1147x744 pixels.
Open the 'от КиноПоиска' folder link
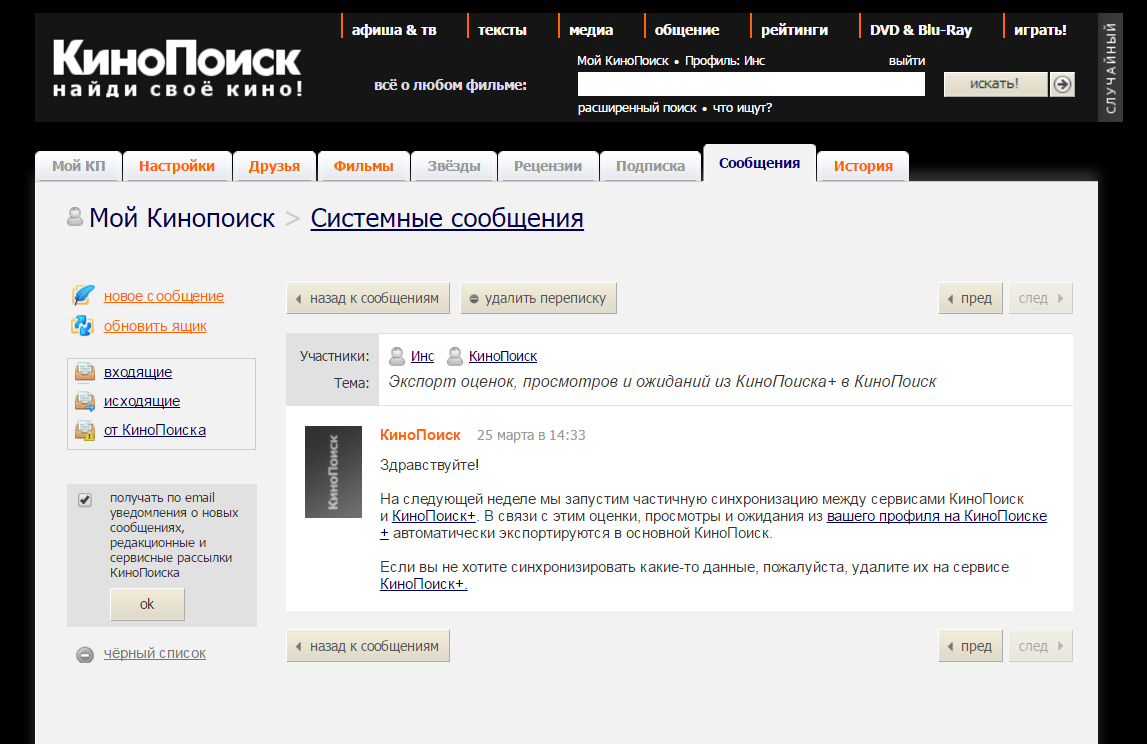(x=155, y=430)
